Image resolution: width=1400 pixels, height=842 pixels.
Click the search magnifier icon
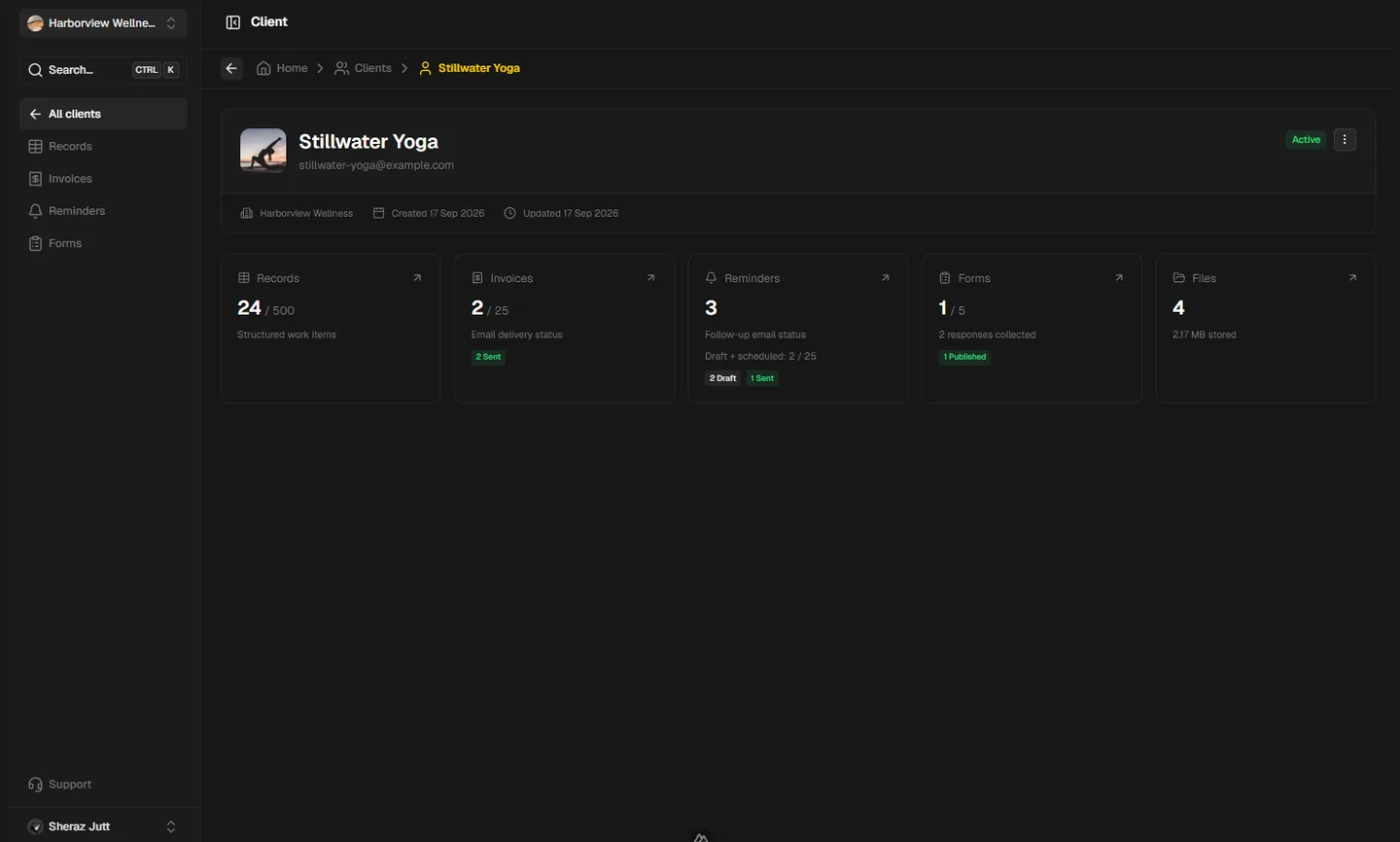[x=35, y=70]
